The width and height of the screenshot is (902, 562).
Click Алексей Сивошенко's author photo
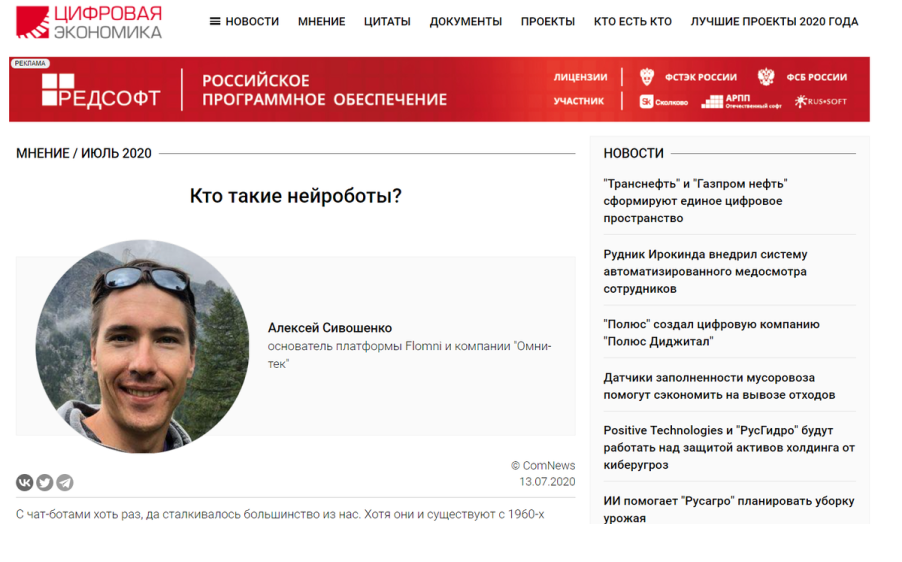[142, 346]
